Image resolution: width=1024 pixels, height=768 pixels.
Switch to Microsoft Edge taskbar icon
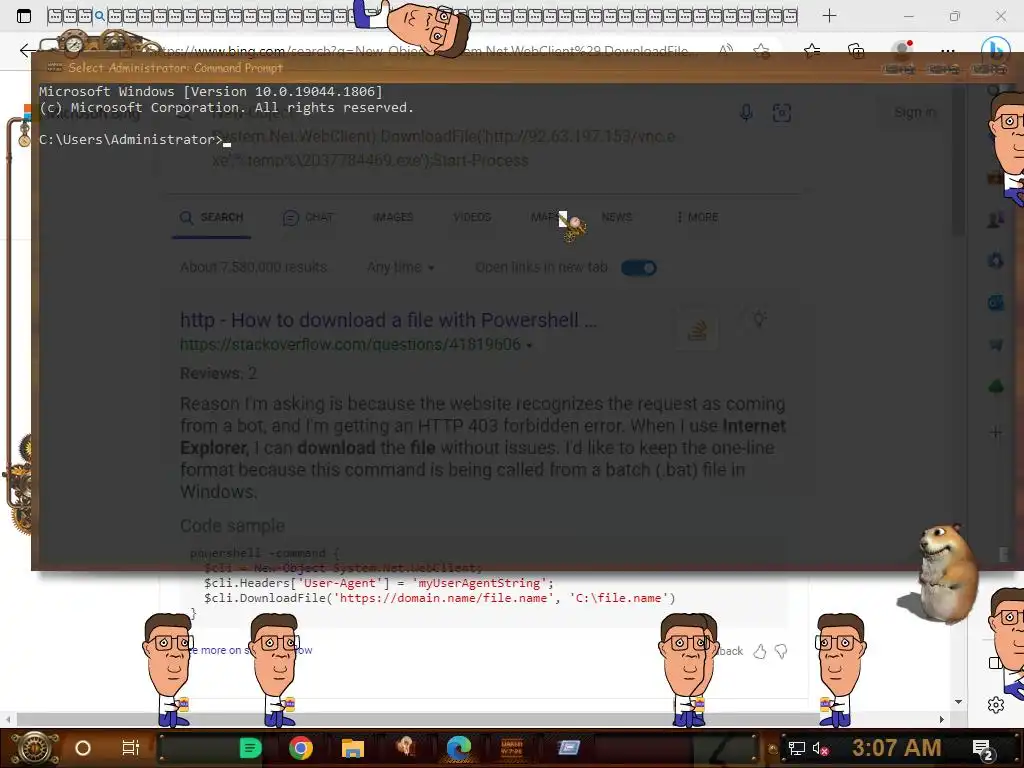click(x=458, y=748)
